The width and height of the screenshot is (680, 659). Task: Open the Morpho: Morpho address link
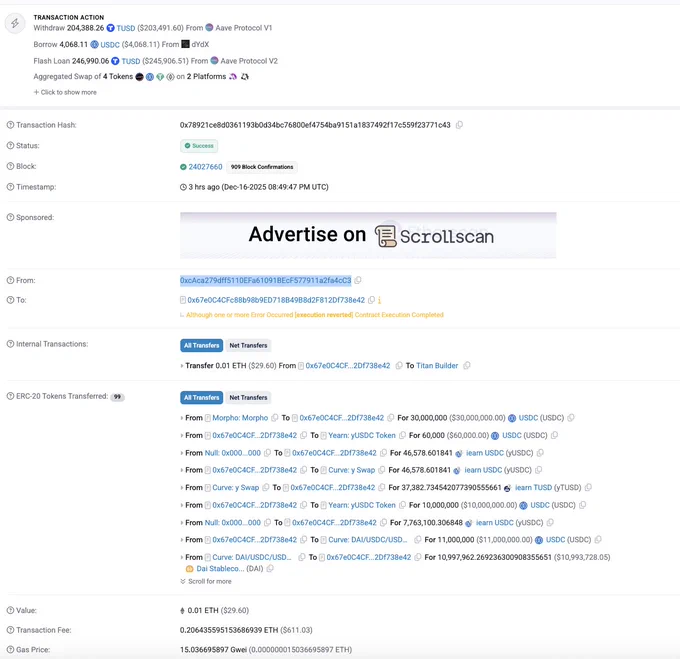(x=240, y=418)
